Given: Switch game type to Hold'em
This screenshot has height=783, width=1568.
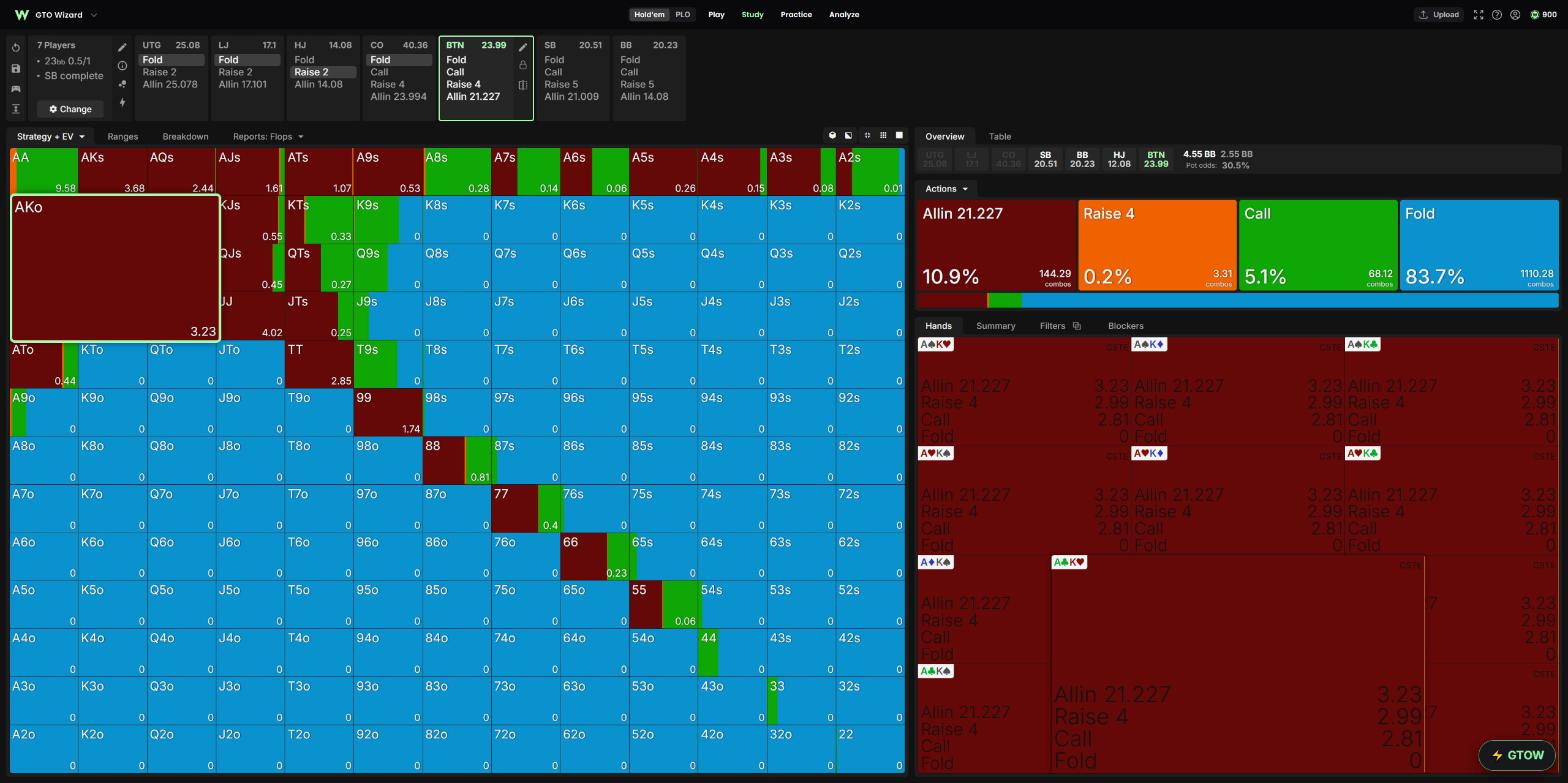Looking at the screenshot, I should [649, 15].
